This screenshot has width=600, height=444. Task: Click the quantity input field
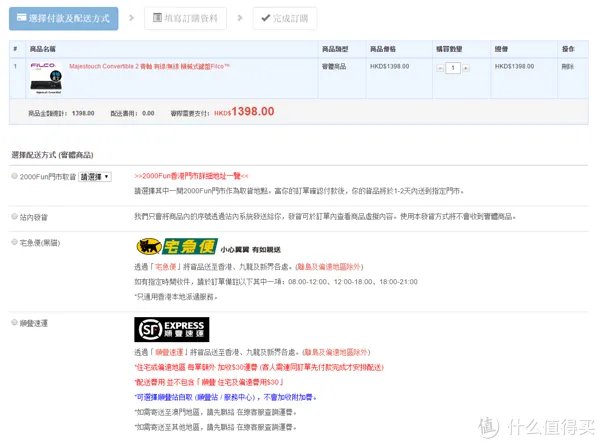pyautogui.click(x=453, y=68)
